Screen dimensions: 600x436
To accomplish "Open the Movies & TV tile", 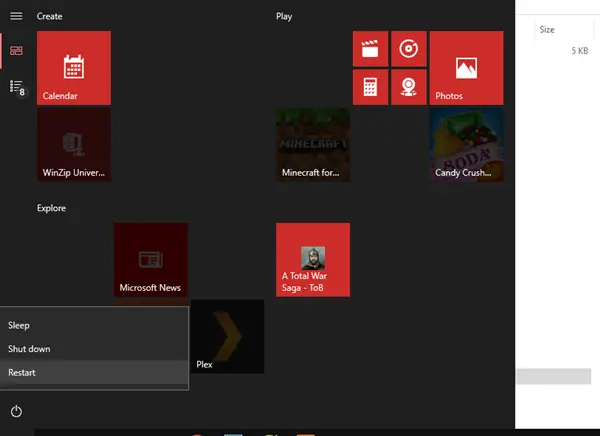I will 370,49.
